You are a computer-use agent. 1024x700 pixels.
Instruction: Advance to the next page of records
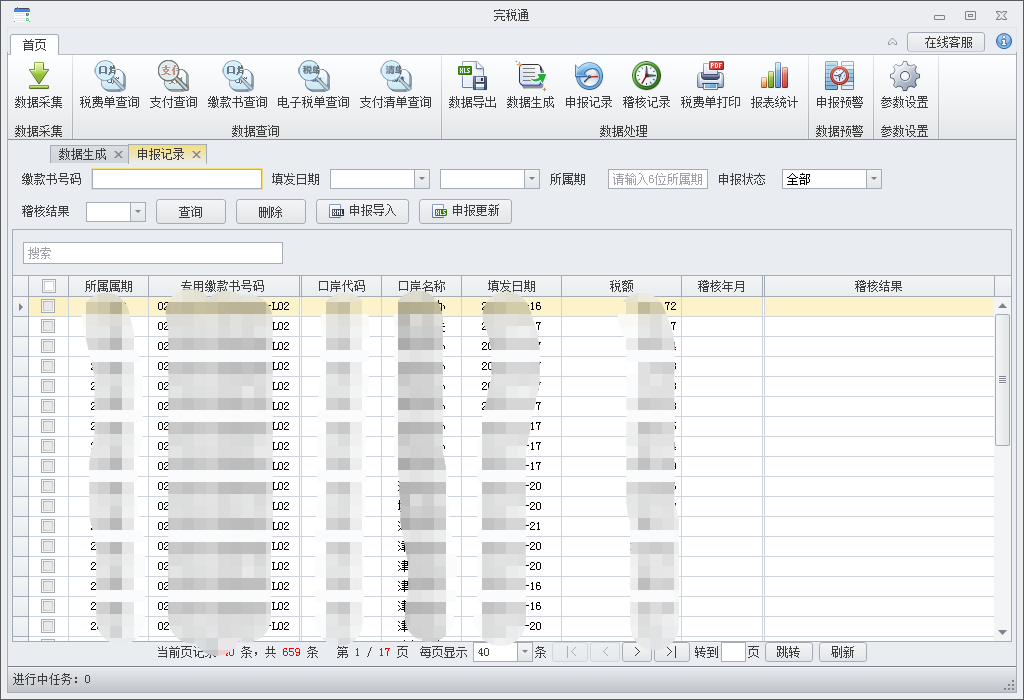[637, 652]
